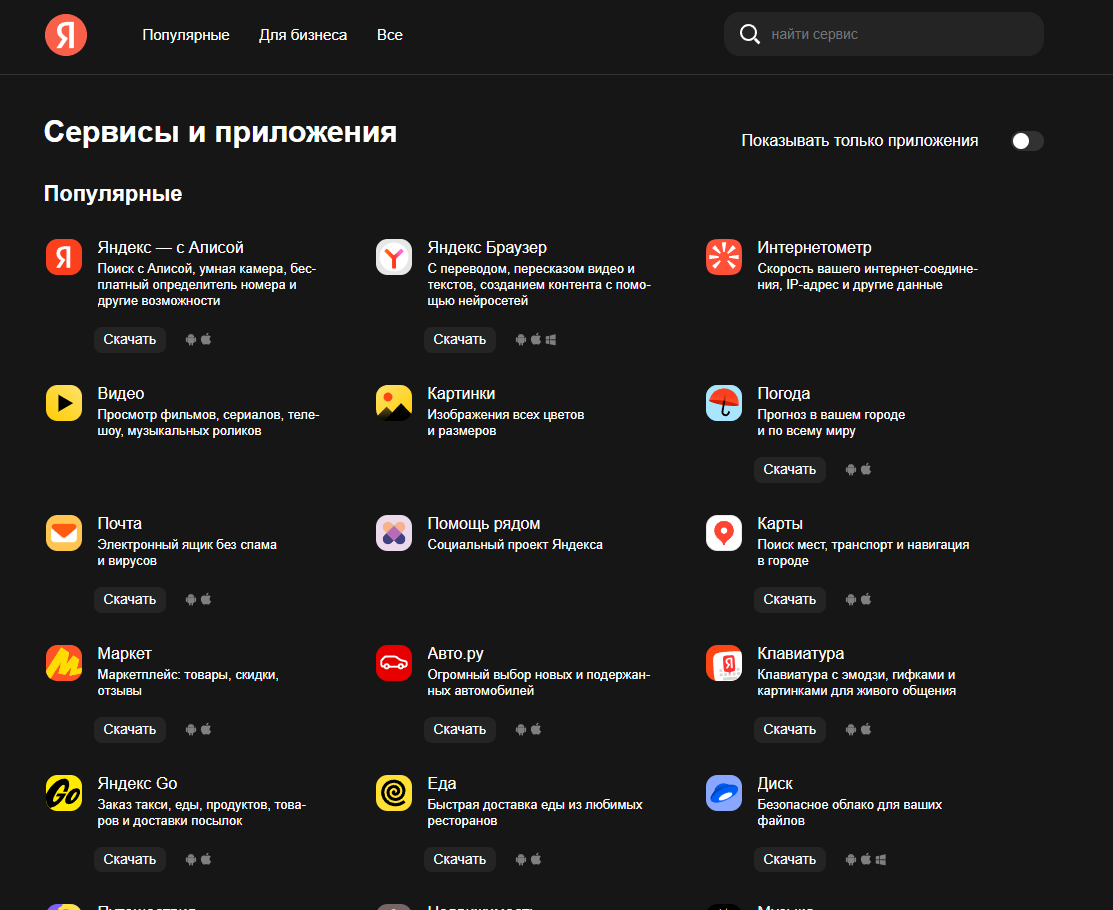Image resolution: width=1113 pixels, height=910 pixels.
Task: Open the Диск cloud icon
Action: pos(724,793)
